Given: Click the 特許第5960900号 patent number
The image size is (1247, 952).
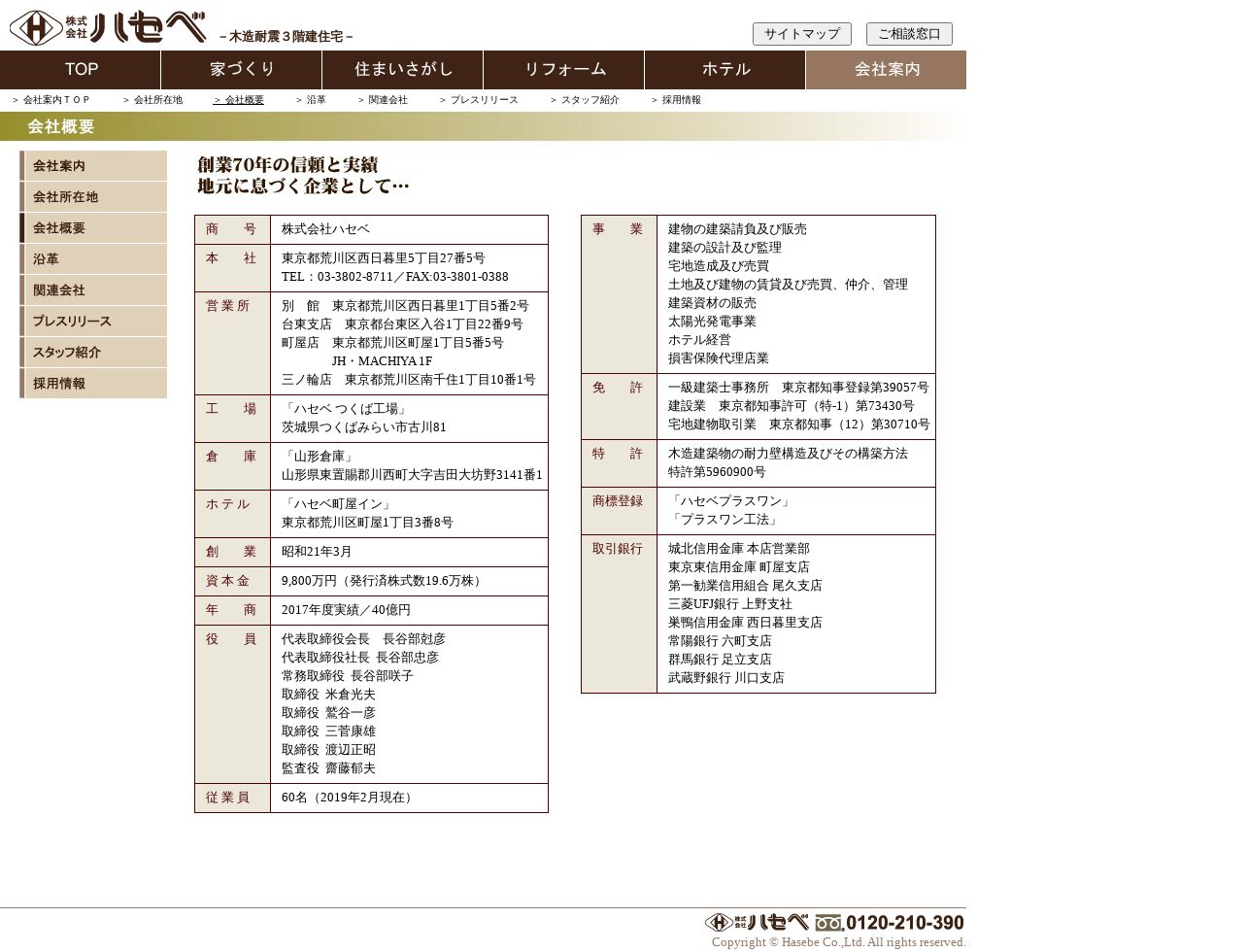Looking at the screenshot, I should [x=717, y=472].
